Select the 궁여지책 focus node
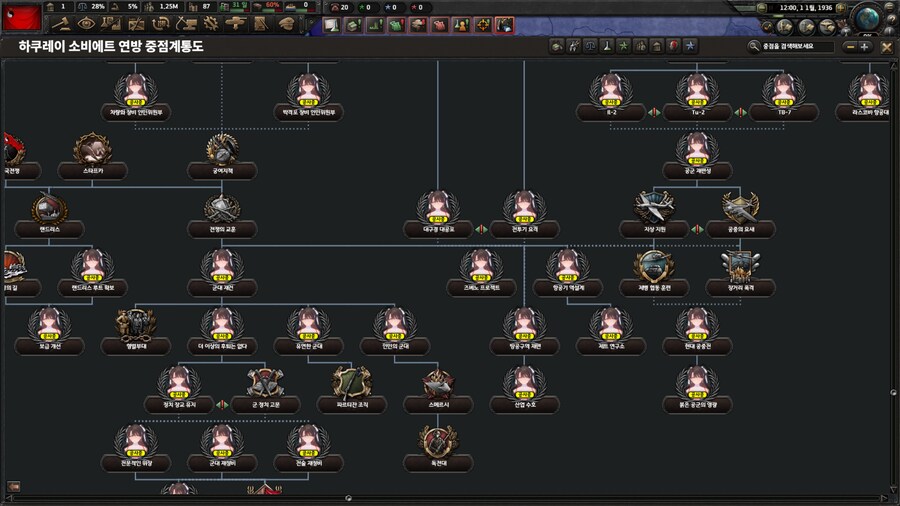Image resolution: width=900 pixels, height=506 pixels. click(221, 152)
